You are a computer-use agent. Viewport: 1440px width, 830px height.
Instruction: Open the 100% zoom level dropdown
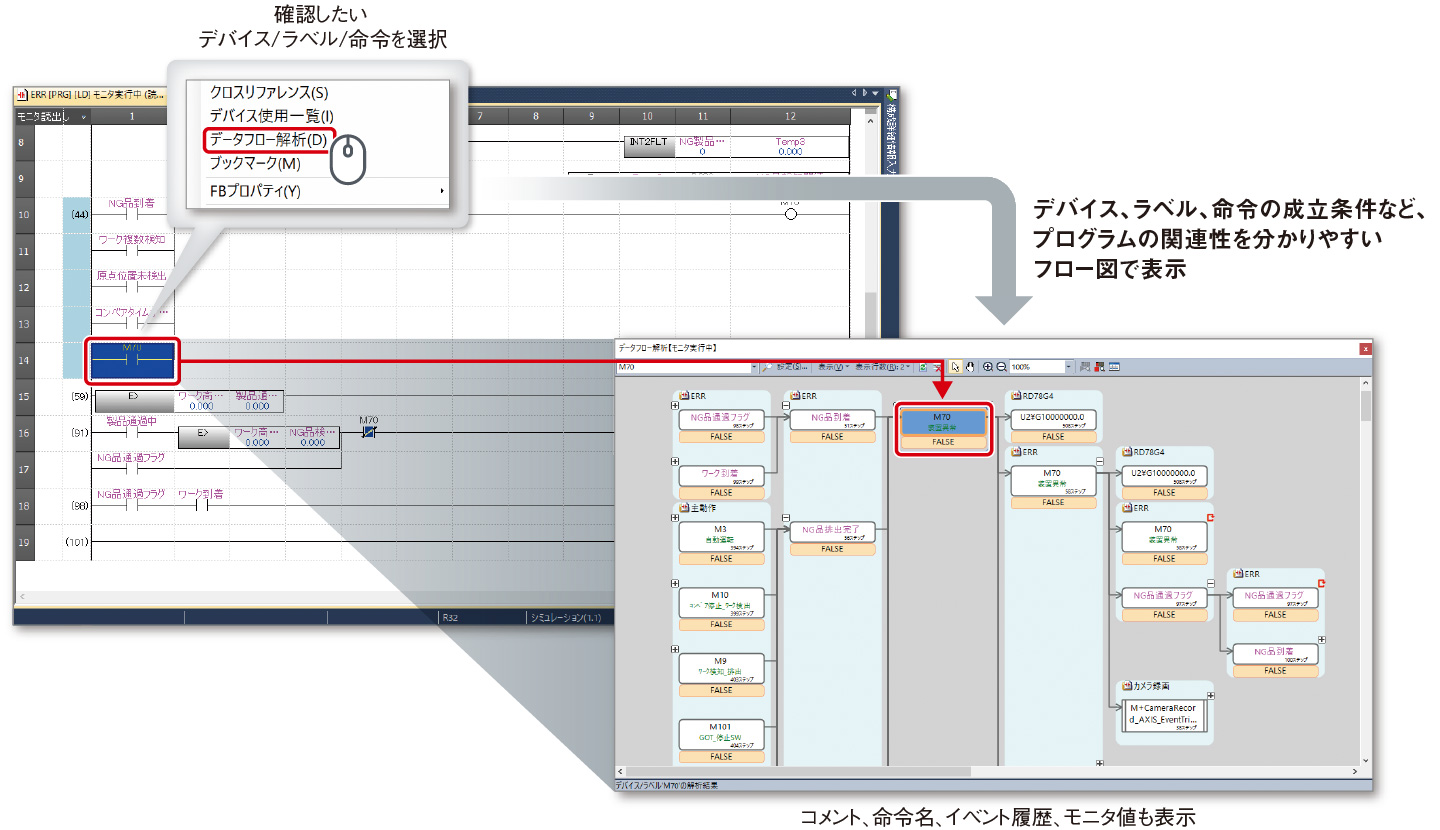tap(1069, 367)
